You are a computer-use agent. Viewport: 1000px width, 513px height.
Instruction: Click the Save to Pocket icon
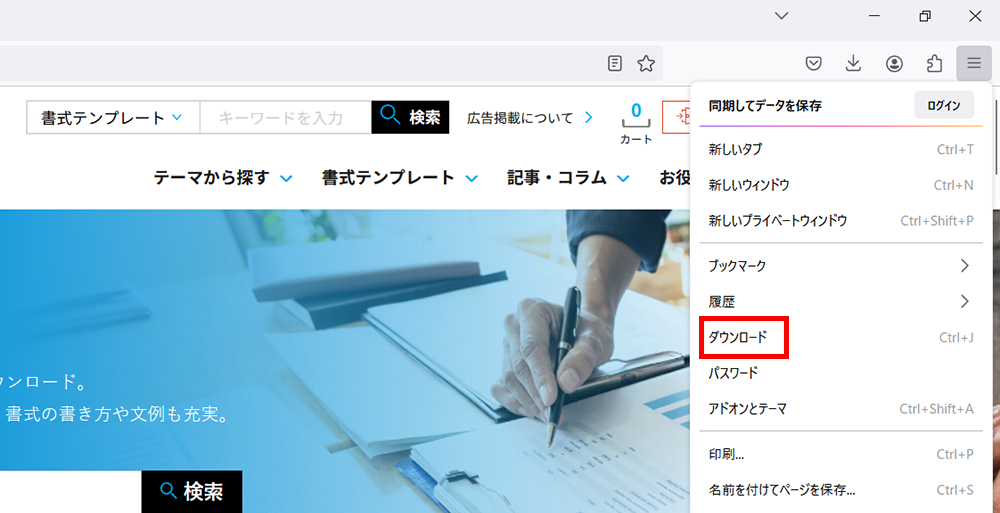813,63
